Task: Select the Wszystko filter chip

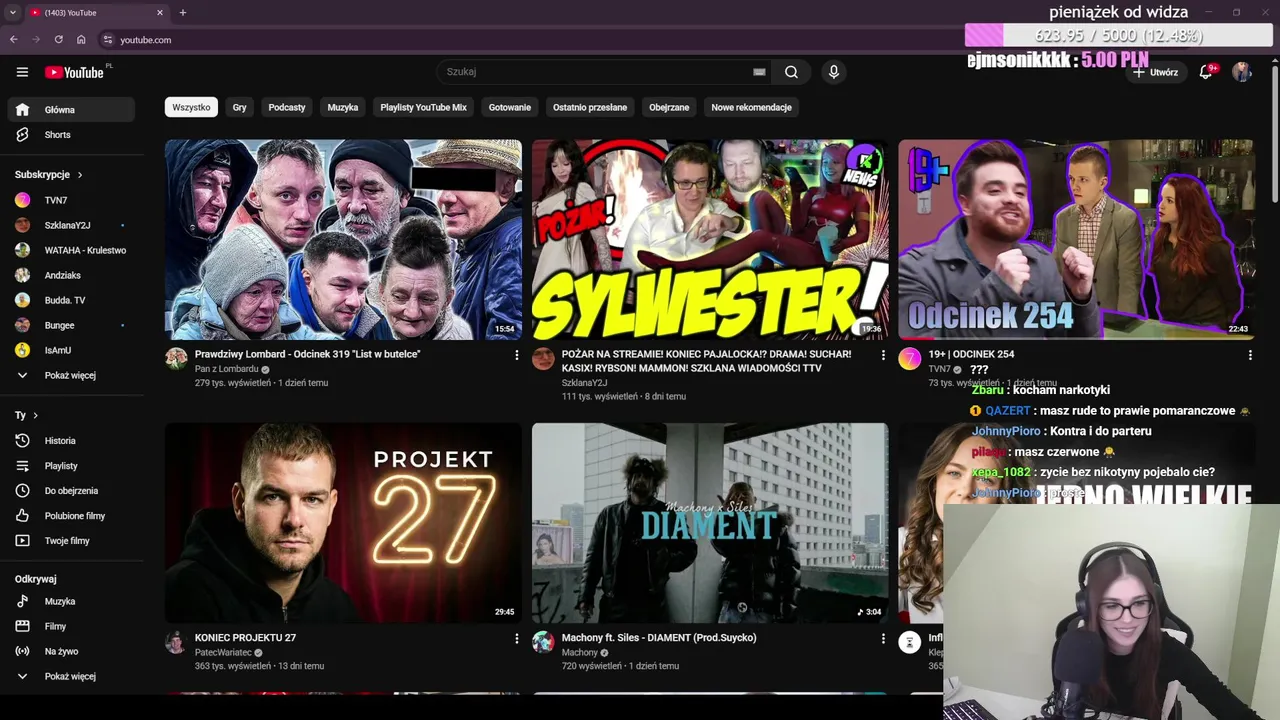Action: tap(191, 107)
